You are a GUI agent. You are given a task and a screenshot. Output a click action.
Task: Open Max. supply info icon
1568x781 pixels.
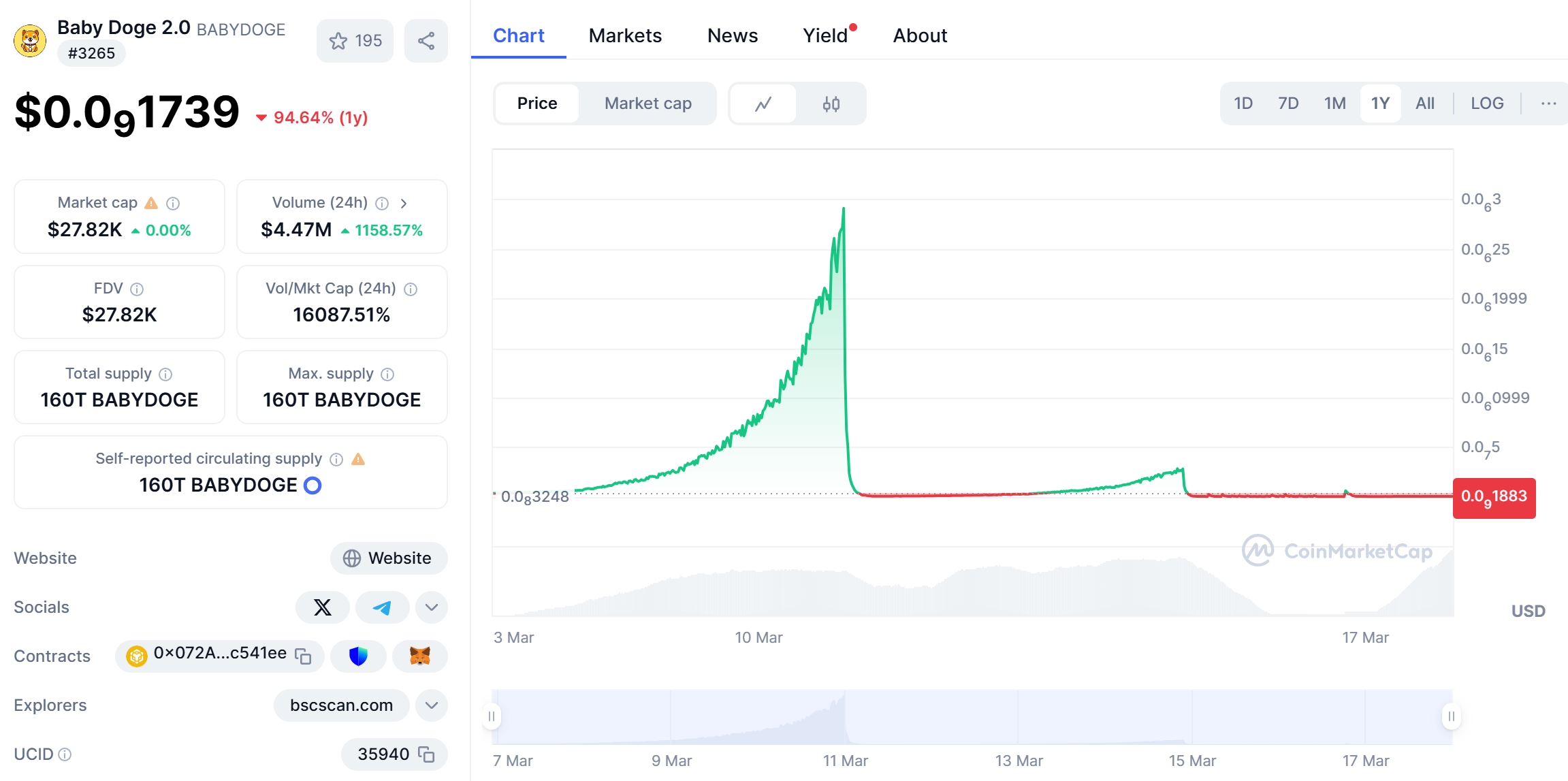387,374
